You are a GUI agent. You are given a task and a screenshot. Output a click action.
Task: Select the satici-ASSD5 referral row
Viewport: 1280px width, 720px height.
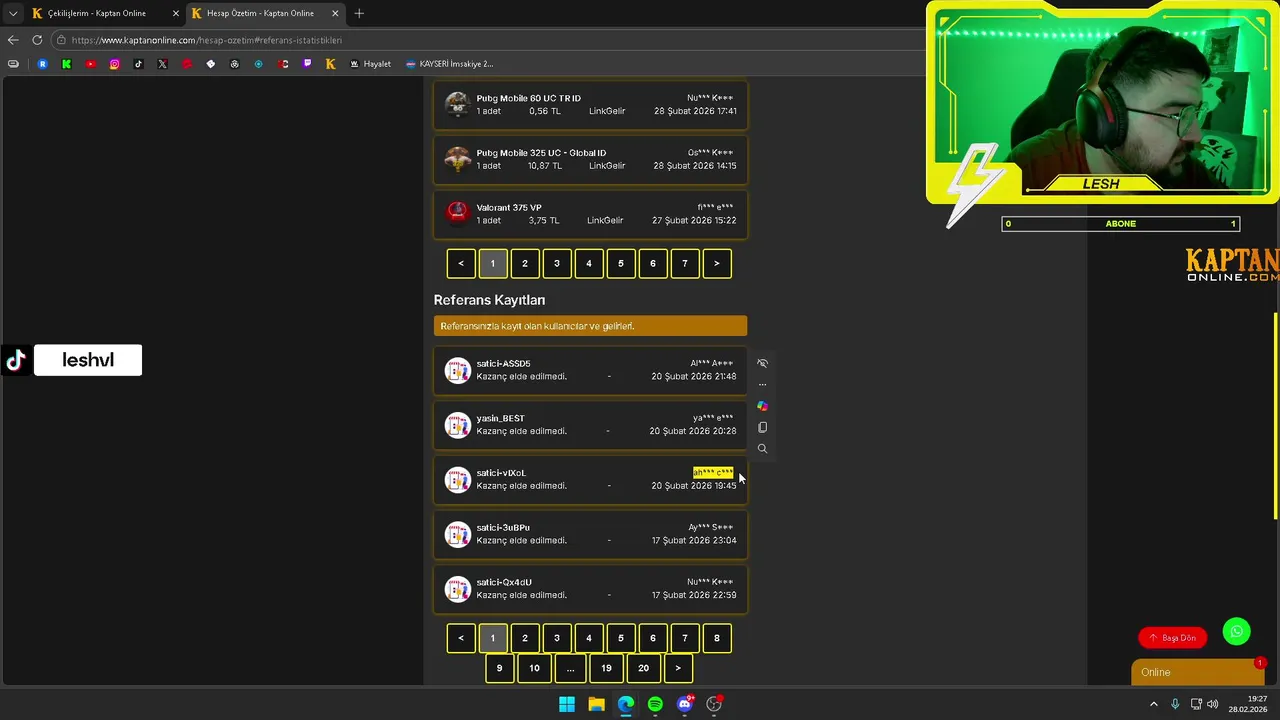(x=590, y=370)
